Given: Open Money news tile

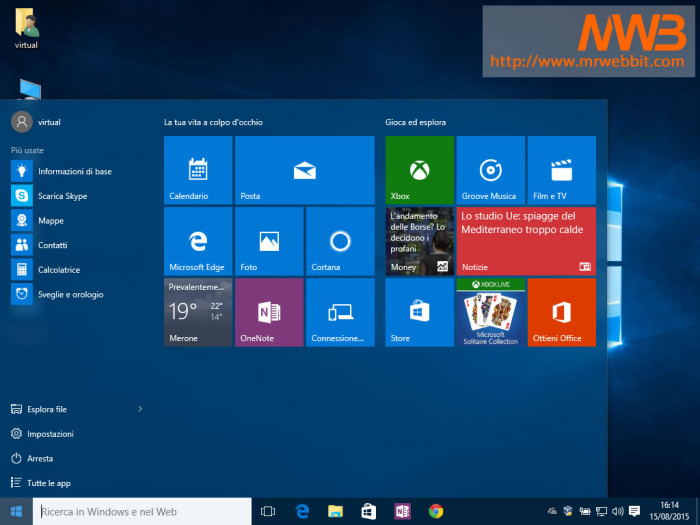Looking at the screenshot, I should point(419,241).
